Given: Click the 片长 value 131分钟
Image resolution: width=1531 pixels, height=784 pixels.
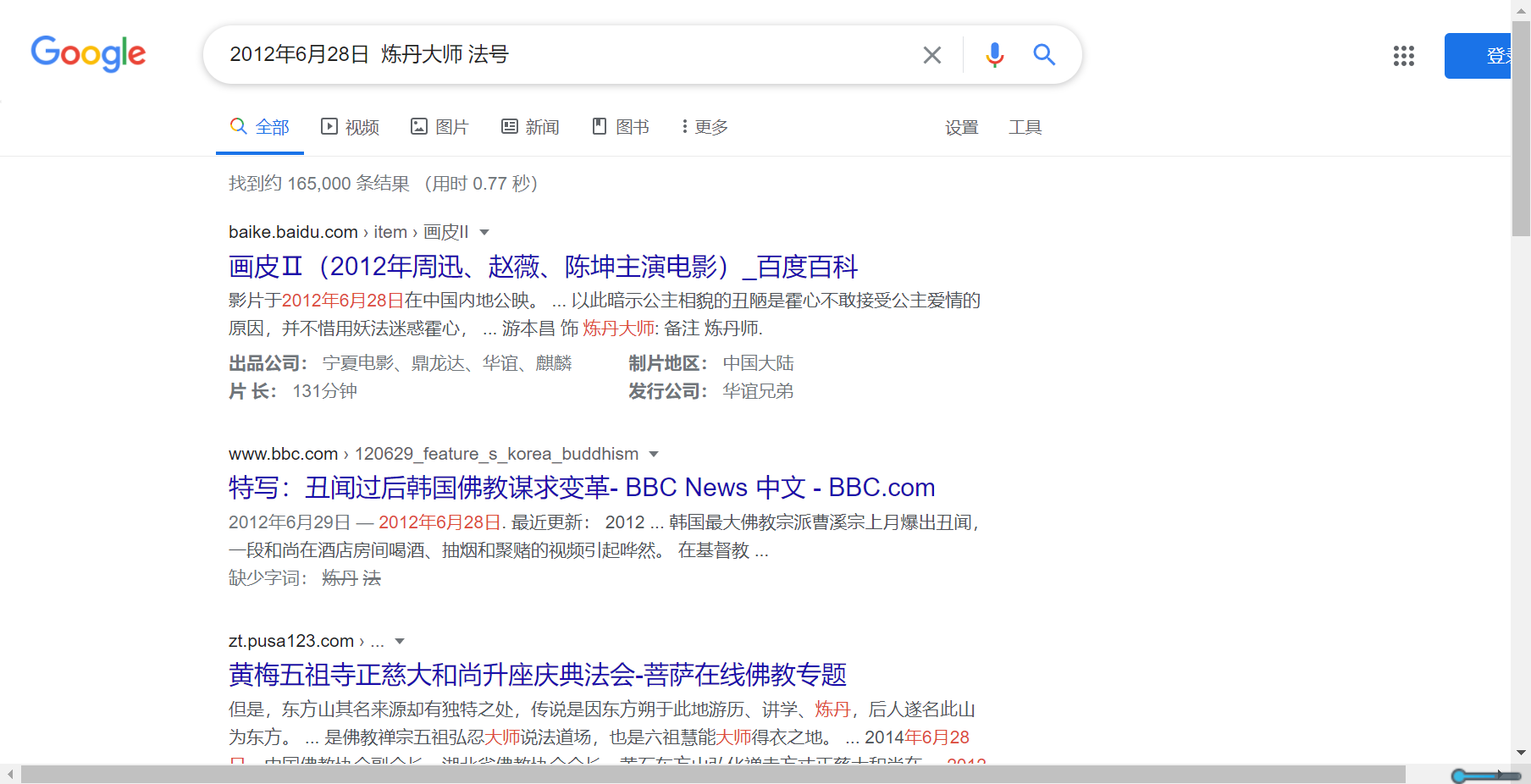Looking at the screenshot, I should point(325,391).
